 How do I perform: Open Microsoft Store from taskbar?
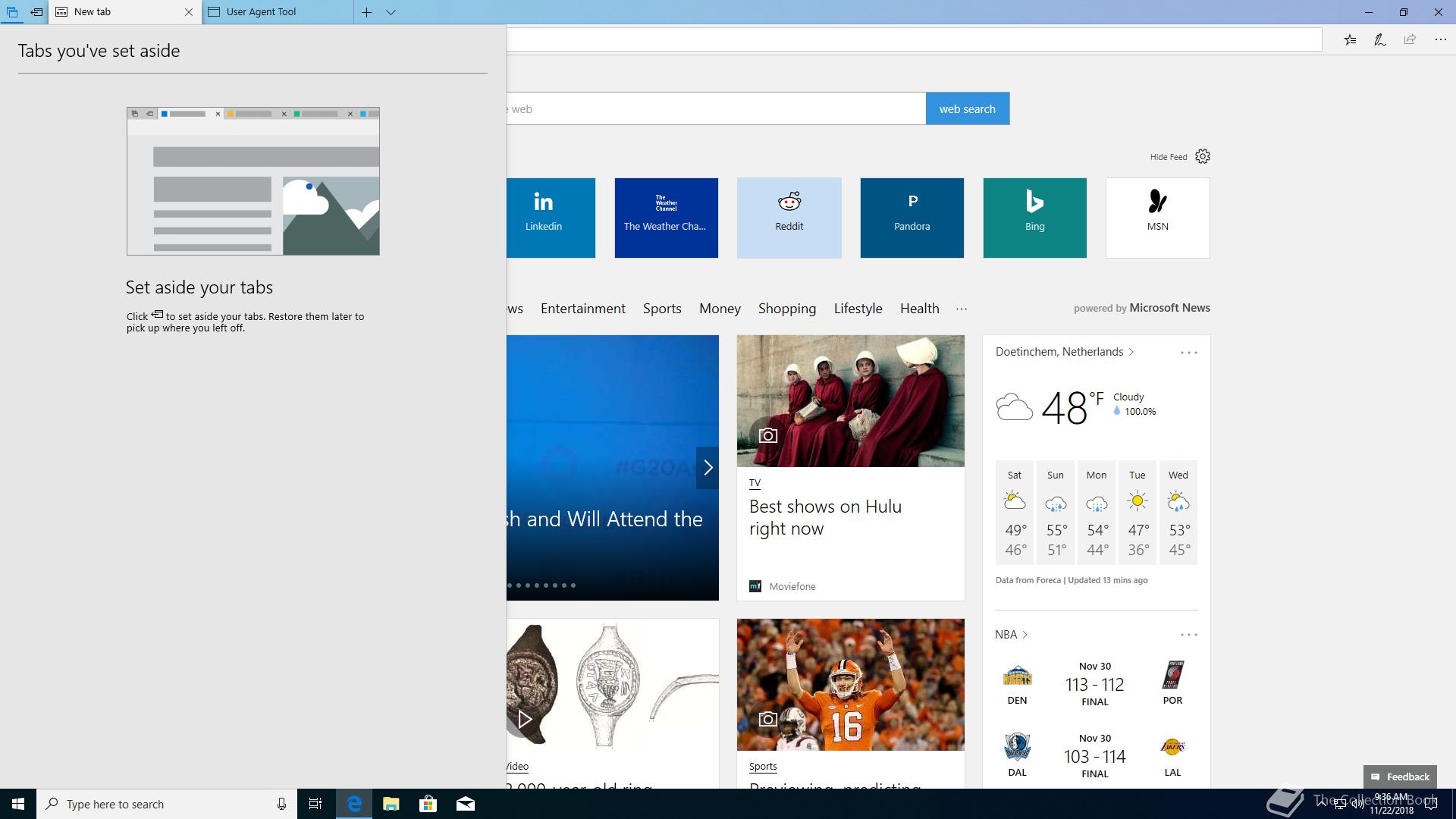pos(428,804)
